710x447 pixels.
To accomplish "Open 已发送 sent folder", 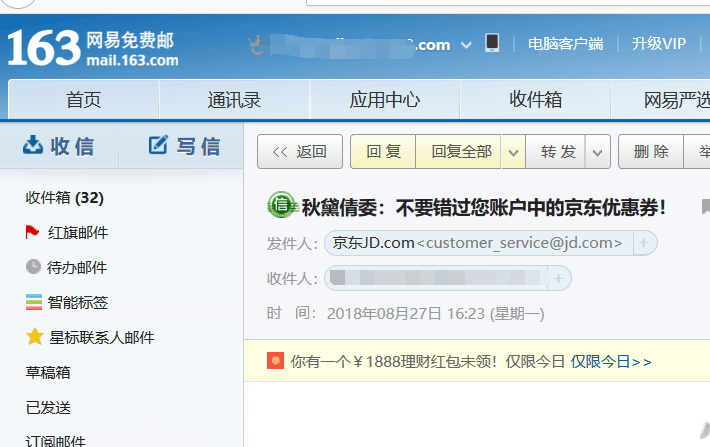I will [48, 408].
